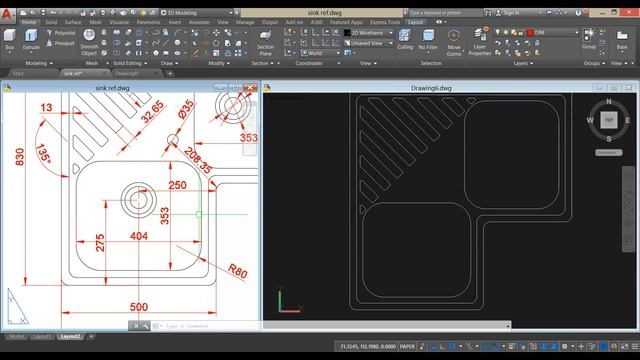Image resolution: width=640 pixels, height=360 pixels.
Task: Click the Undo icon in quick access toolbar
Action: coord(53,13)
